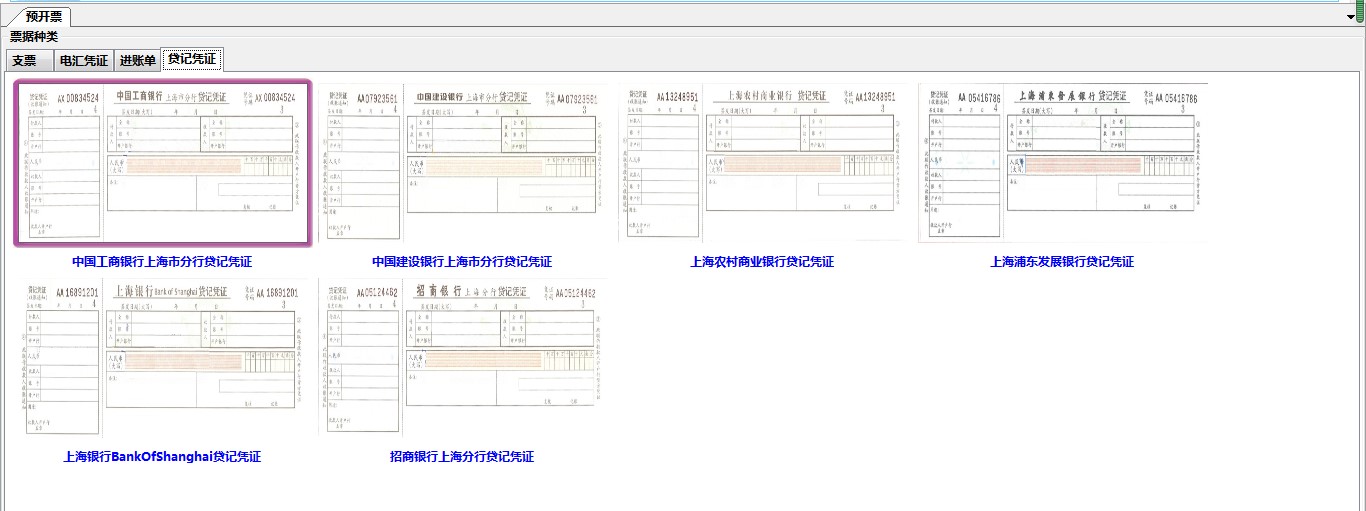Image resolution: width=1366 pixels, height=511 pixels.
Task: Select the 贷记凭证 tab
Action: [x=192, y=59]
